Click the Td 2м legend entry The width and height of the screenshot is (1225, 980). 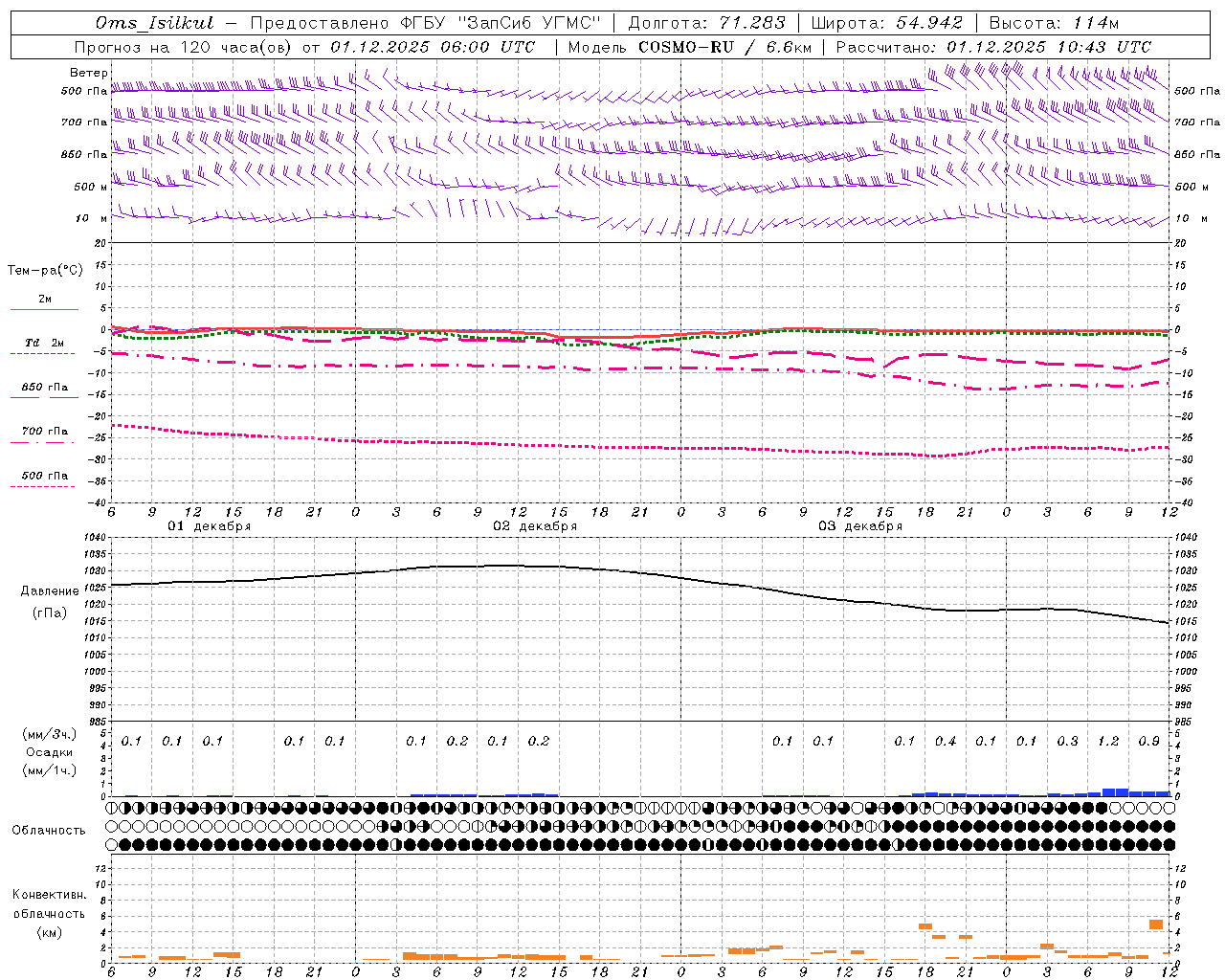[44, 343]
